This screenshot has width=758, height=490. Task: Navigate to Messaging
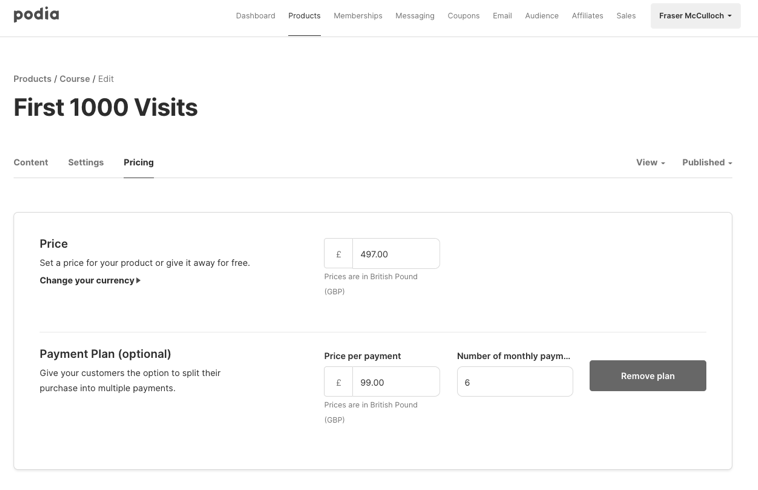(x=414, y=16)
